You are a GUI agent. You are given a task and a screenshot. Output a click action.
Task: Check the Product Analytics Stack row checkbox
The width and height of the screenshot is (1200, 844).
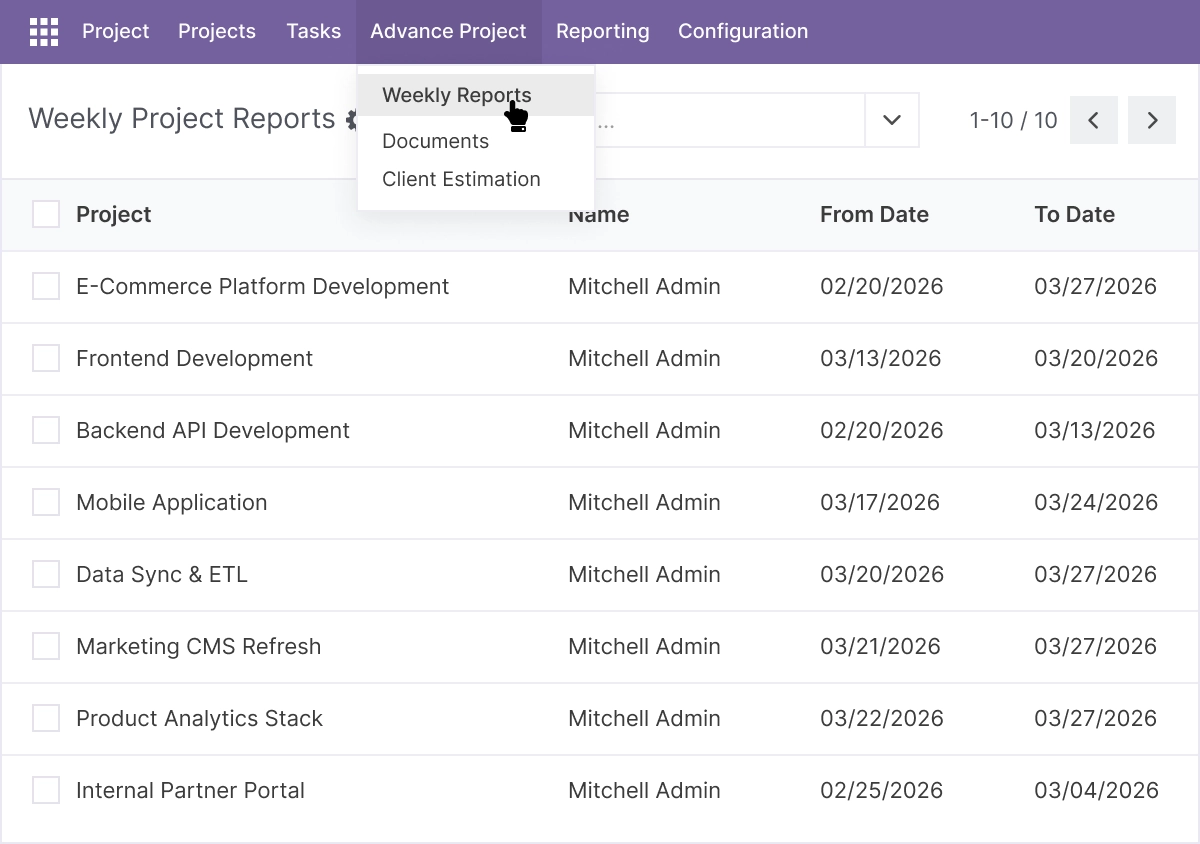pos(46,718)
